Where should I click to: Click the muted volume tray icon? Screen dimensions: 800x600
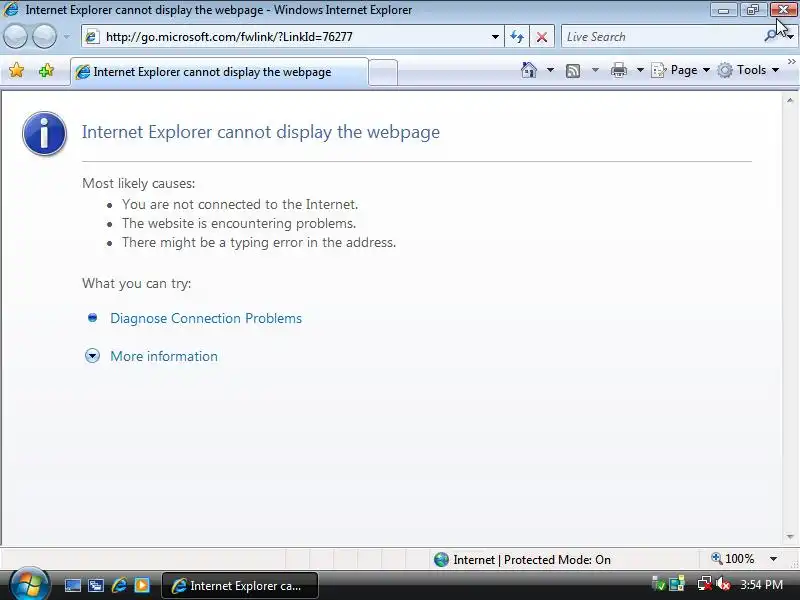tap(723, 584)
